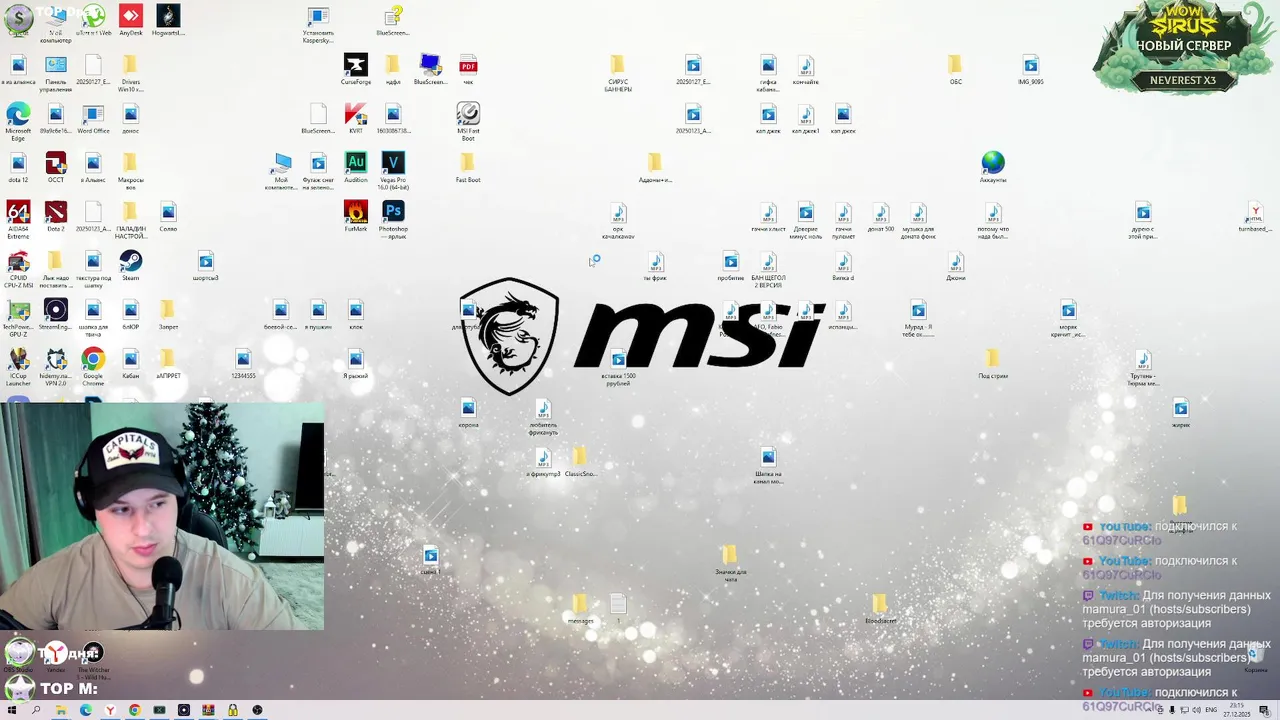Select the жирик video file
The height and width of the screenshot is (720, 1280).
1181,412
